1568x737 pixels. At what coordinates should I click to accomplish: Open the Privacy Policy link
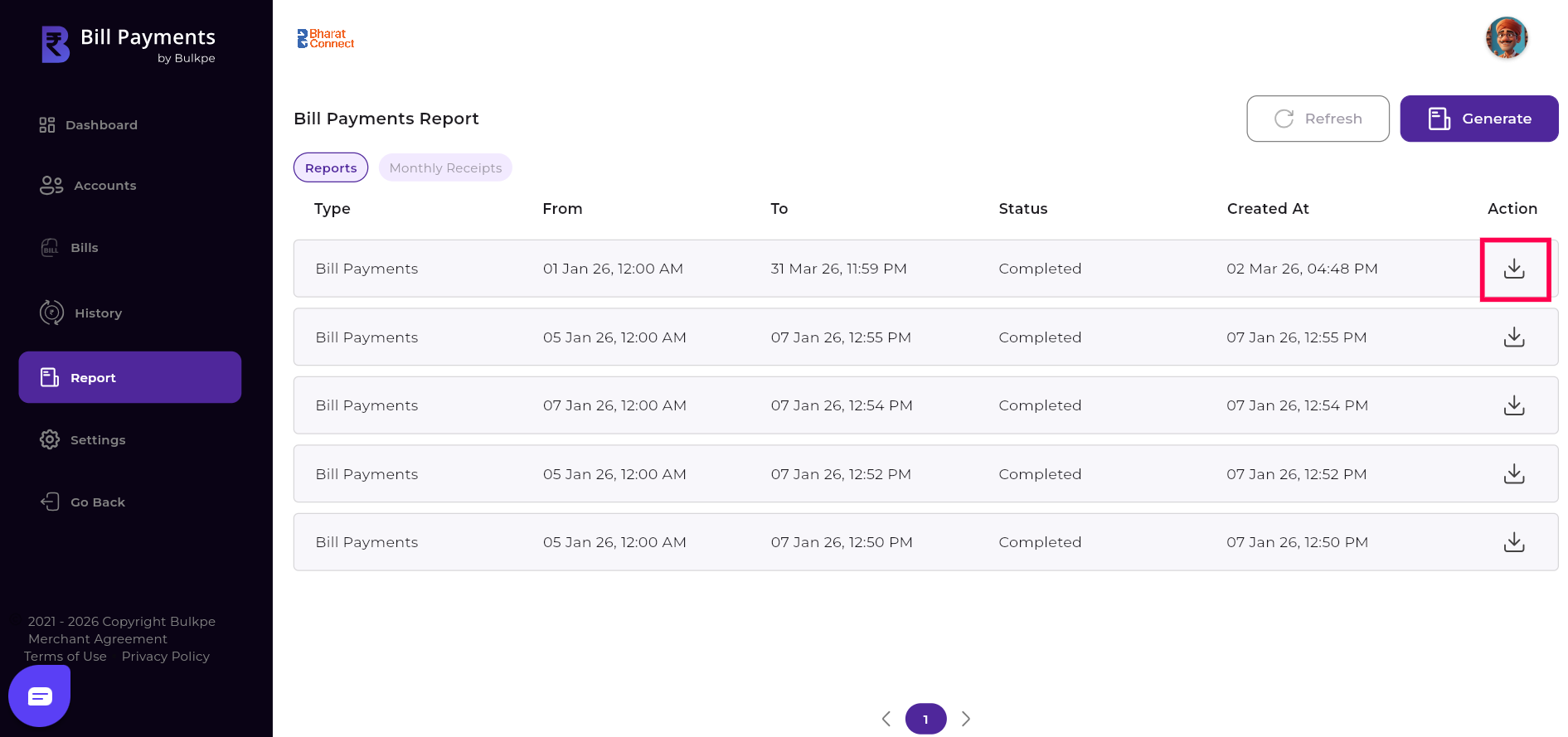click(x=165, y=657)
